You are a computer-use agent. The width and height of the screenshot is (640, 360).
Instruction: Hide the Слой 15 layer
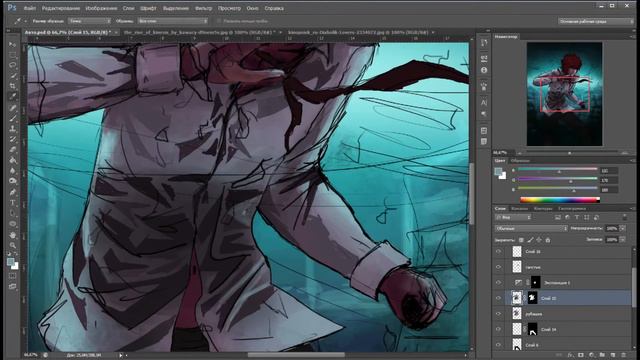(x=498, y=298)
